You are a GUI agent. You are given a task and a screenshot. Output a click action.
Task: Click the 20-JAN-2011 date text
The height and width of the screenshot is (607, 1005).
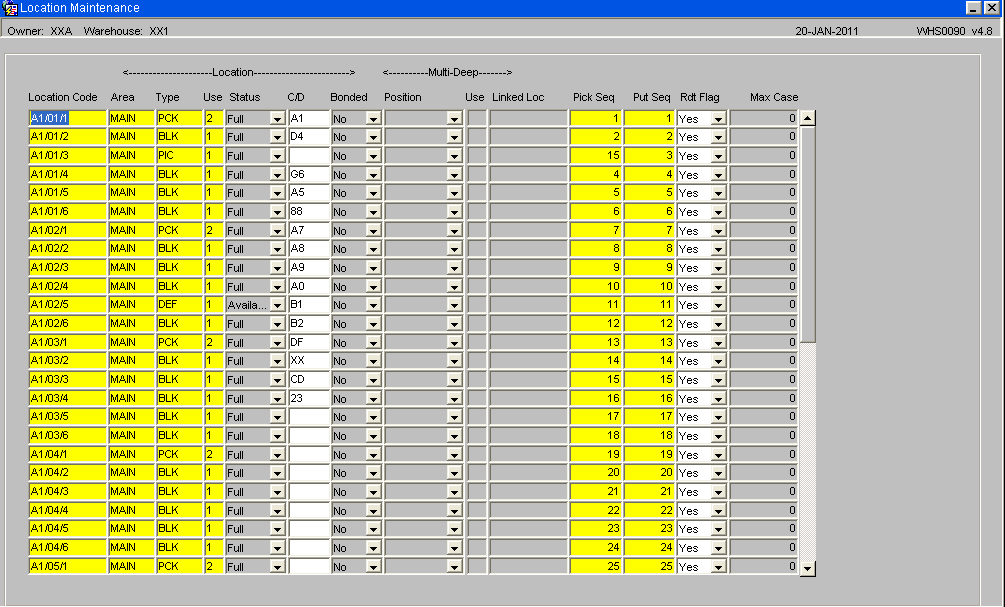pos(827,31)
